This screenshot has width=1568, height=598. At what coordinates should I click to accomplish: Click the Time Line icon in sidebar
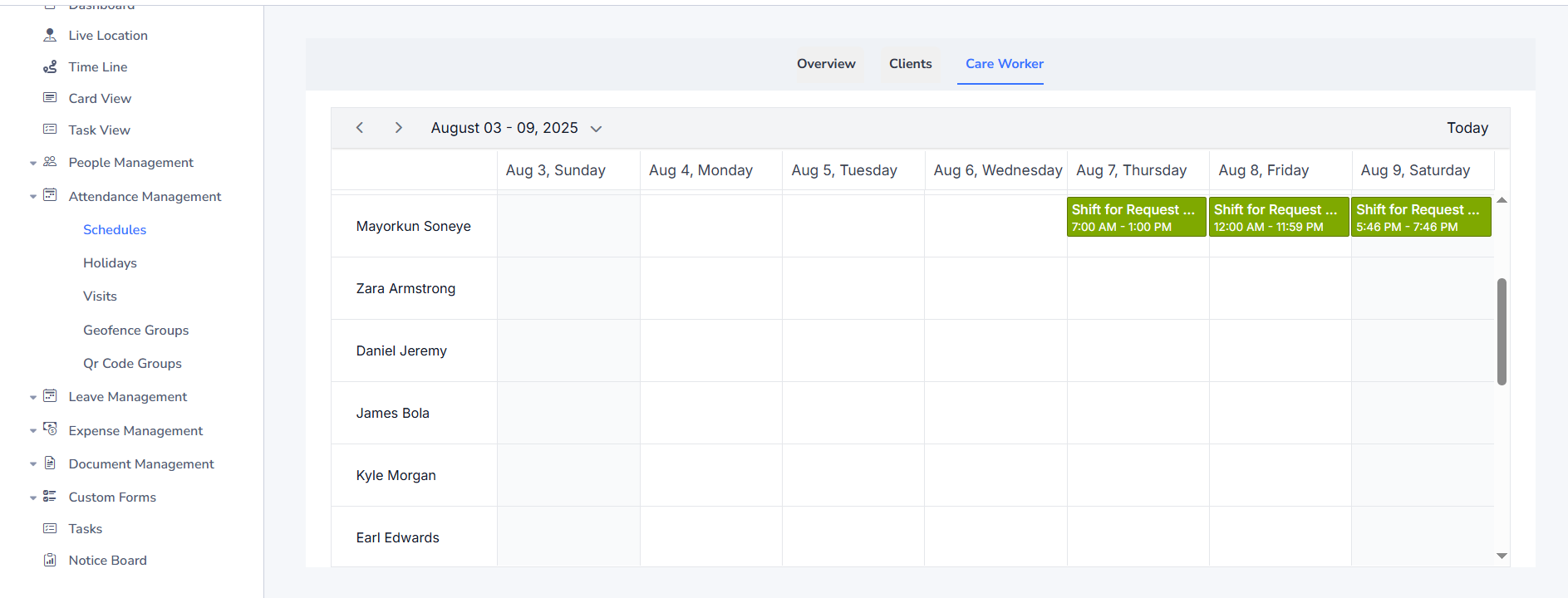pos(50,66)
